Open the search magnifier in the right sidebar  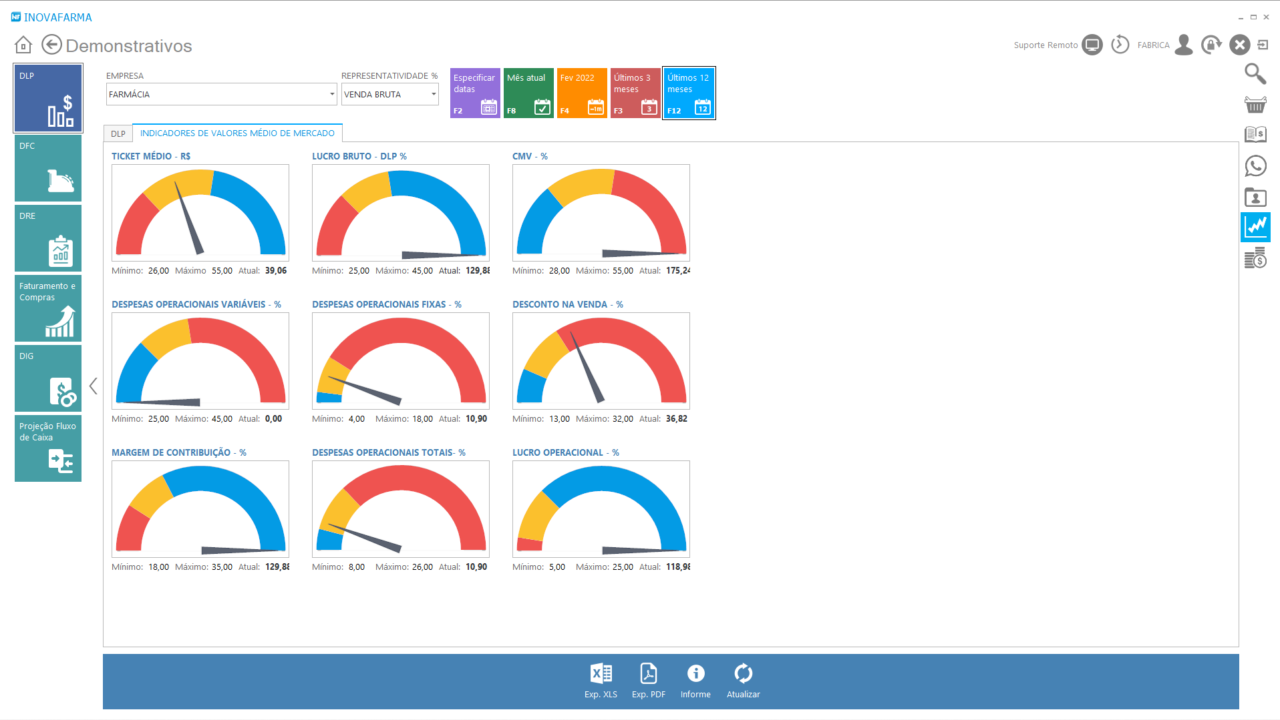[1255, 73]
